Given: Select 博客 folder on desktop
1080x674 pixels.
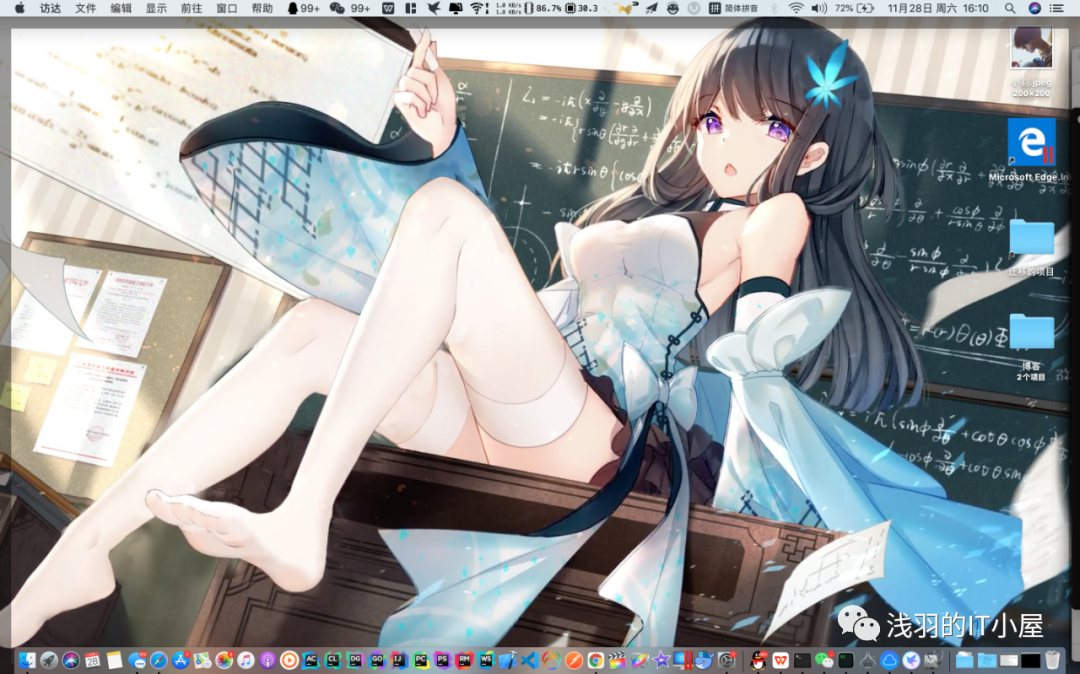Looking at the screenshot, I should 1031,332.
